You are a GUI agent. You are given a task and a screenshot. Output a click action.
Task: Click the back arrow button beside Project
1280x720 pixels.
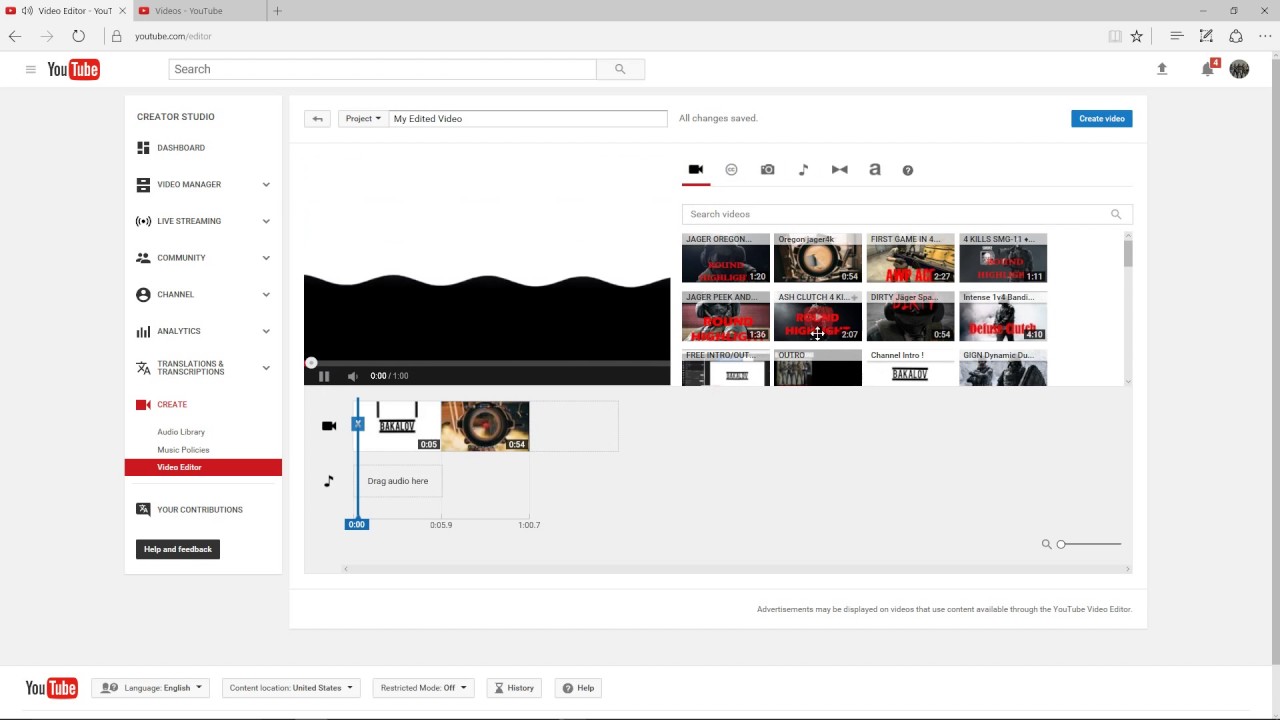tap(317, 119)
